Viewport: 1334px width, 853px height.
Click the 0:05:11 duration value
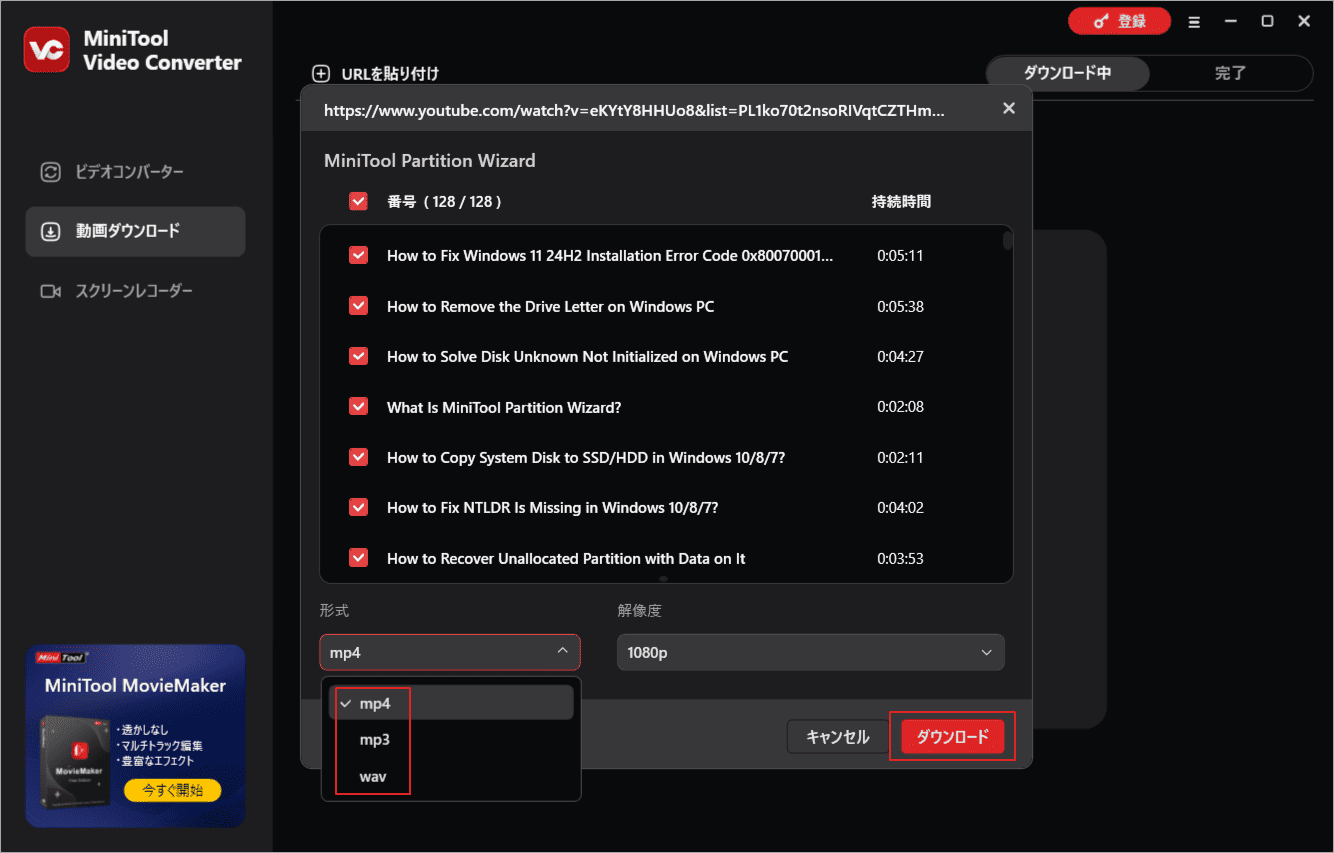(900, 256)
